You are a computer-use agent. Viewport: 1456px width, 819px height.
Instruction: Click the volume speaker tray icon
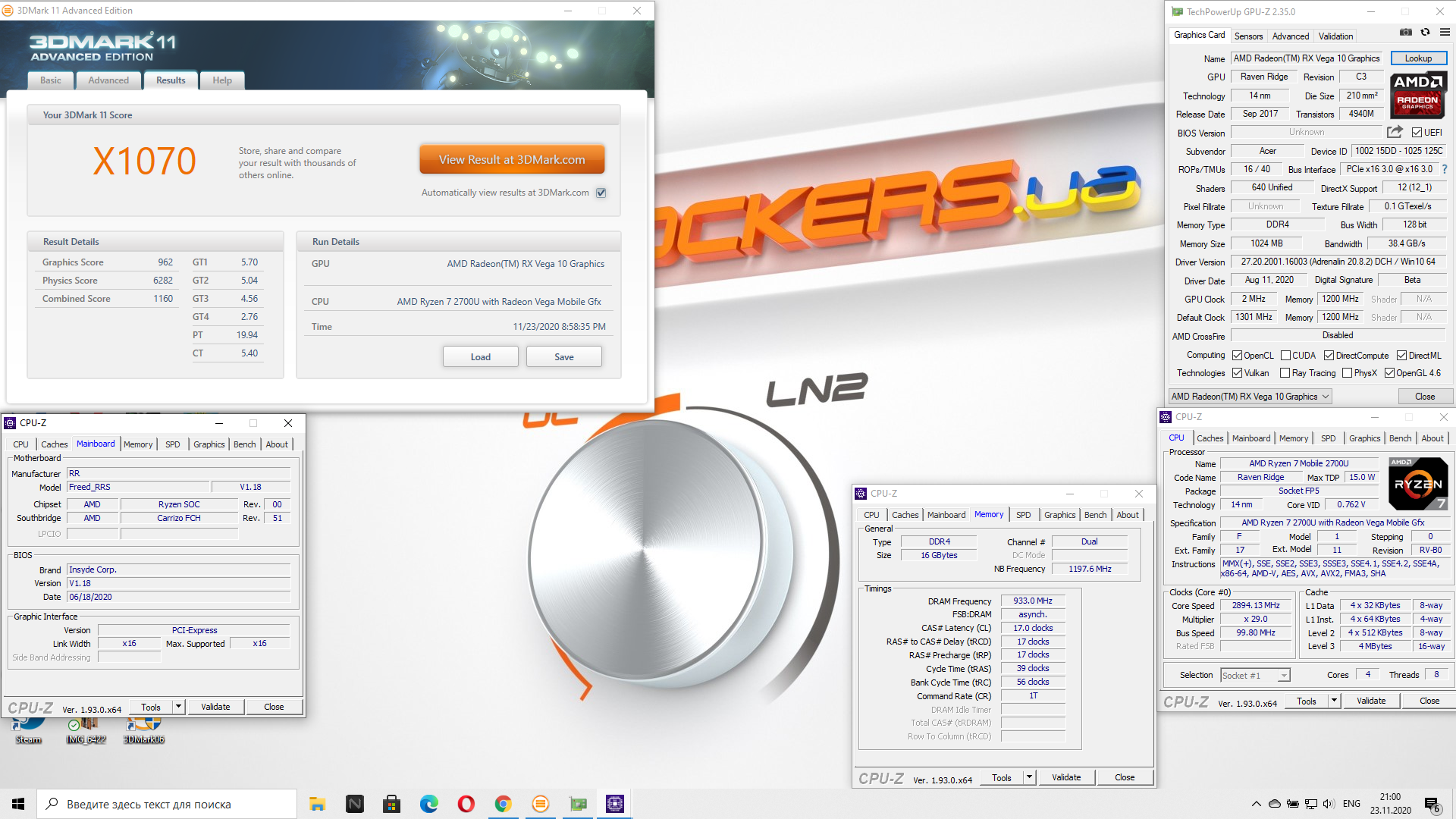[x=1329, y=804]
